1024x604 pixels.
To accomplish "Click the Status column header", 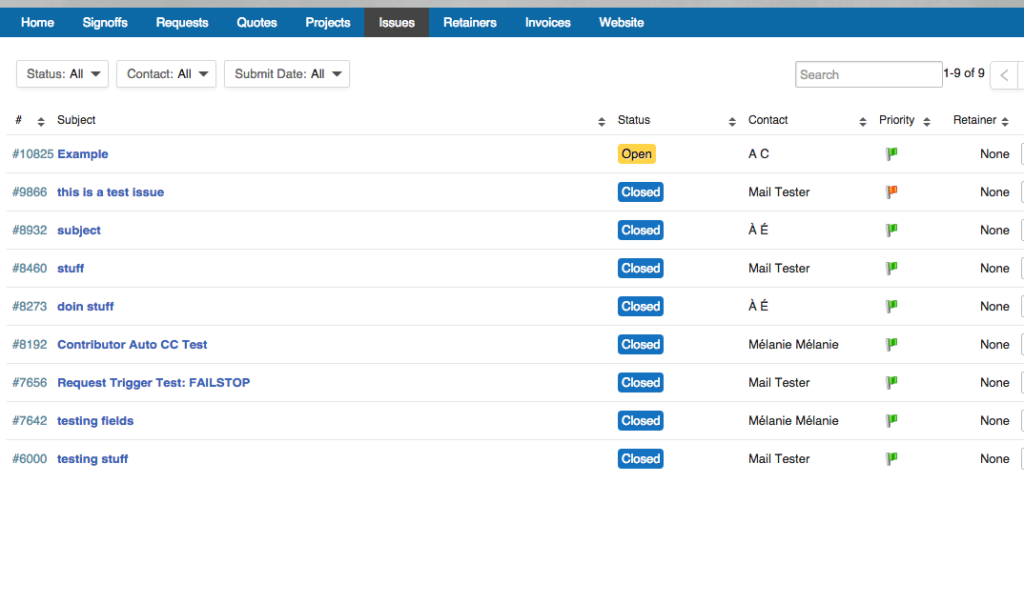I will (634, 120).
